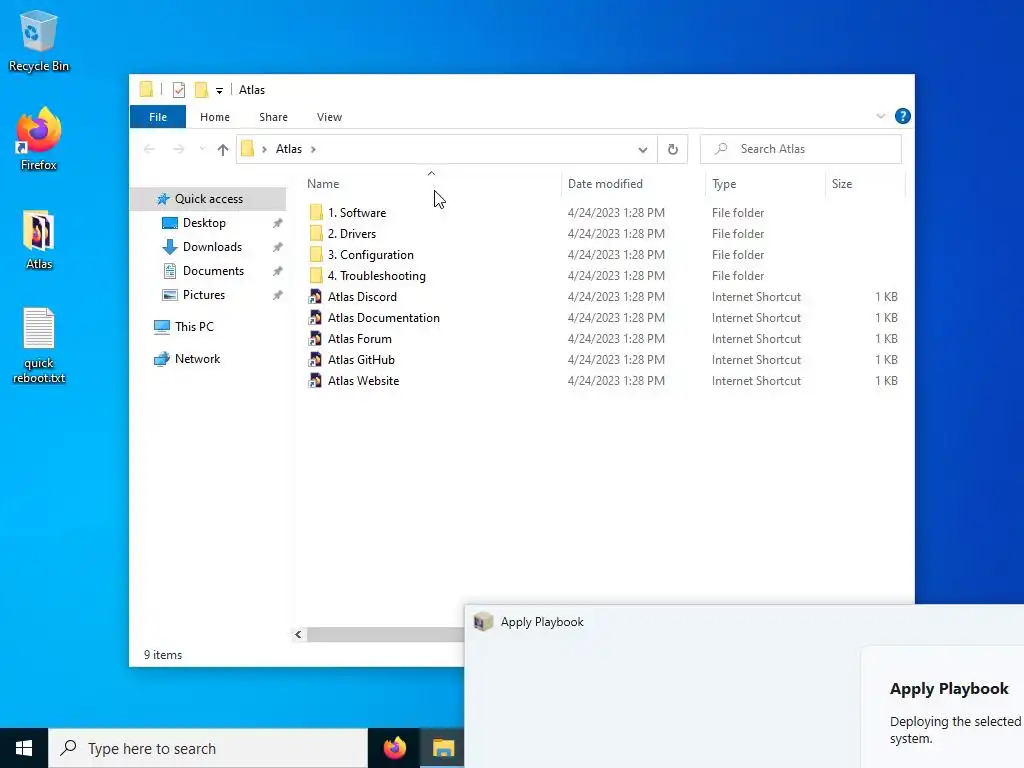Image resolution: width=1024 pixels, height=768 pixels.
Task: Click File Explorer in the taskbar
Action: coord(443,748)
